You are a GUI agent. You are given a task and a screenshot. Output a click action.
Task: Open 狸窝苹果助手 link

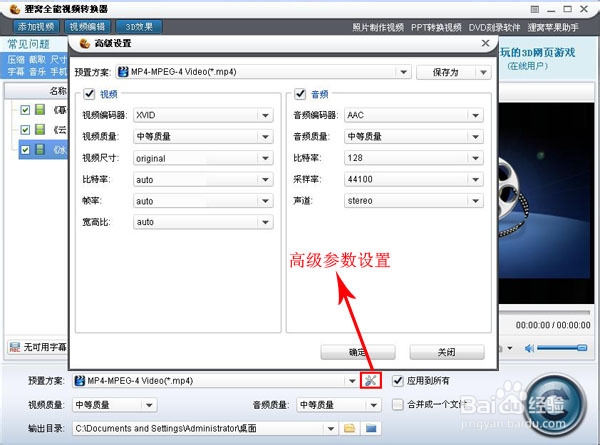point(553,28)
